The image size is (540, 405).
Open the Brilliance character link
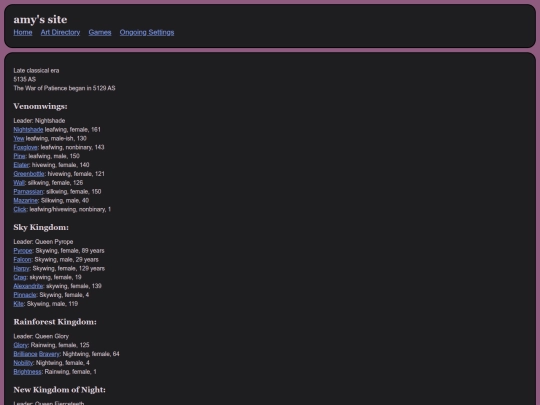(25, 354)
